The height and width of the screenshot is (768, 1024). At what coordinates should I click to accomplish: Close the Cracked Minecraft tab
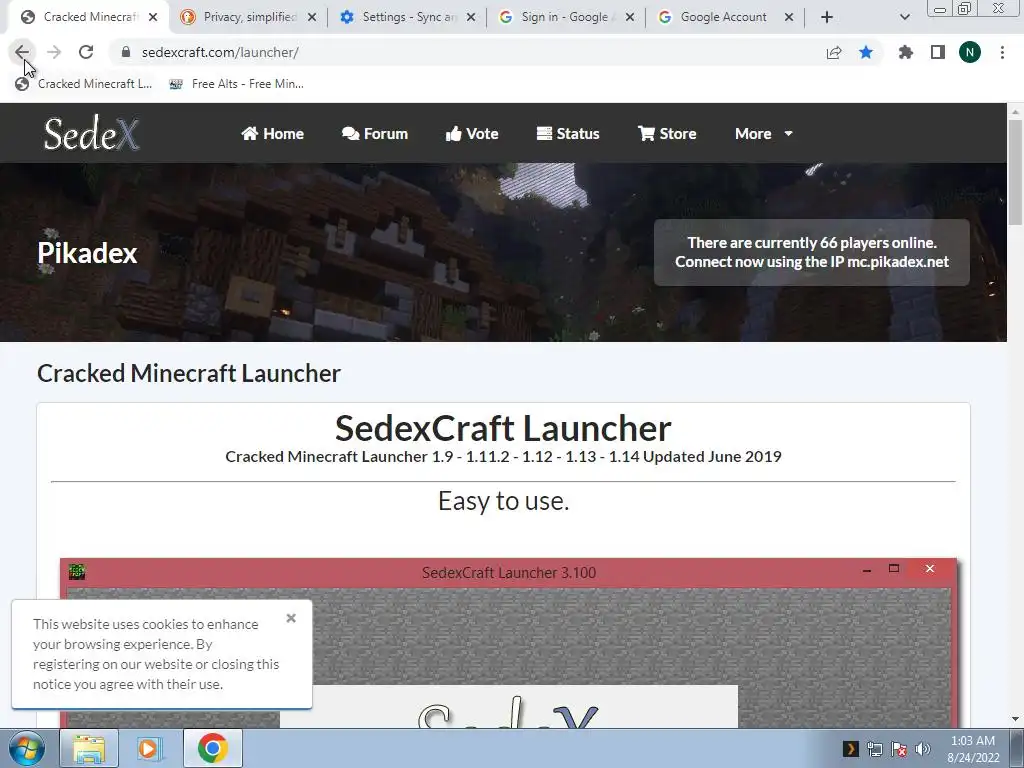(153, 17)
